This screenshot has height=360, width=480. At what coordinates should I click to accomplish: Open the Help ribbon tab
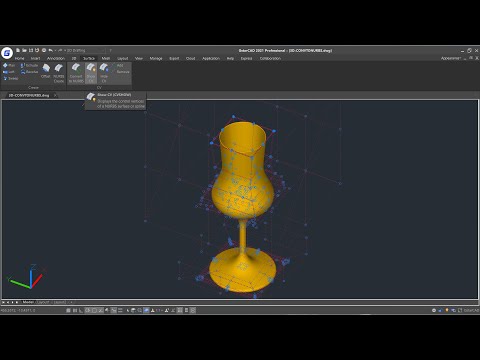coord(230,58)
